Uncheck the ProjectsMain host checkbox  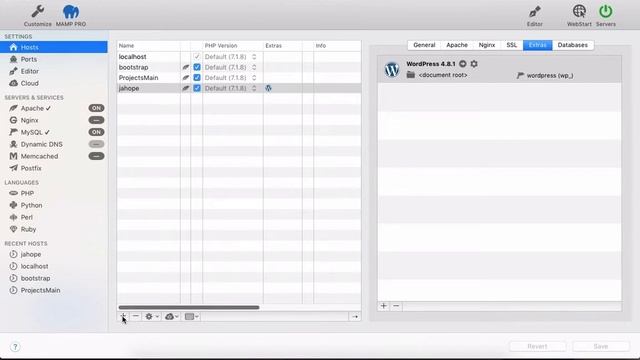(x=197, y=78)
